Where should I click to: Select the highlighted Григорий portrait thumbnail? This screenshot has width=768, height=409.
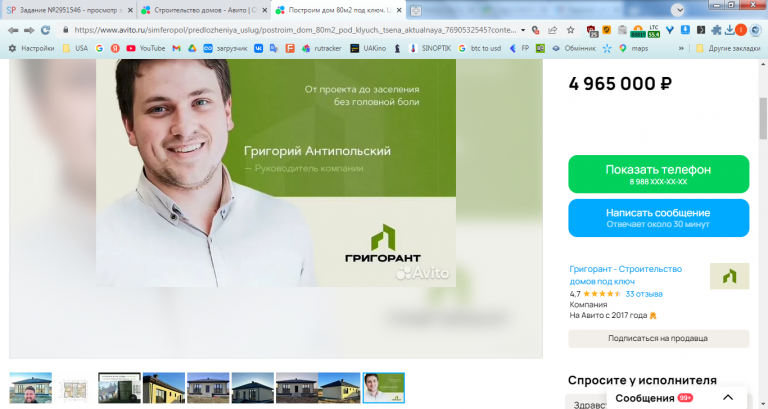(384, 387)
